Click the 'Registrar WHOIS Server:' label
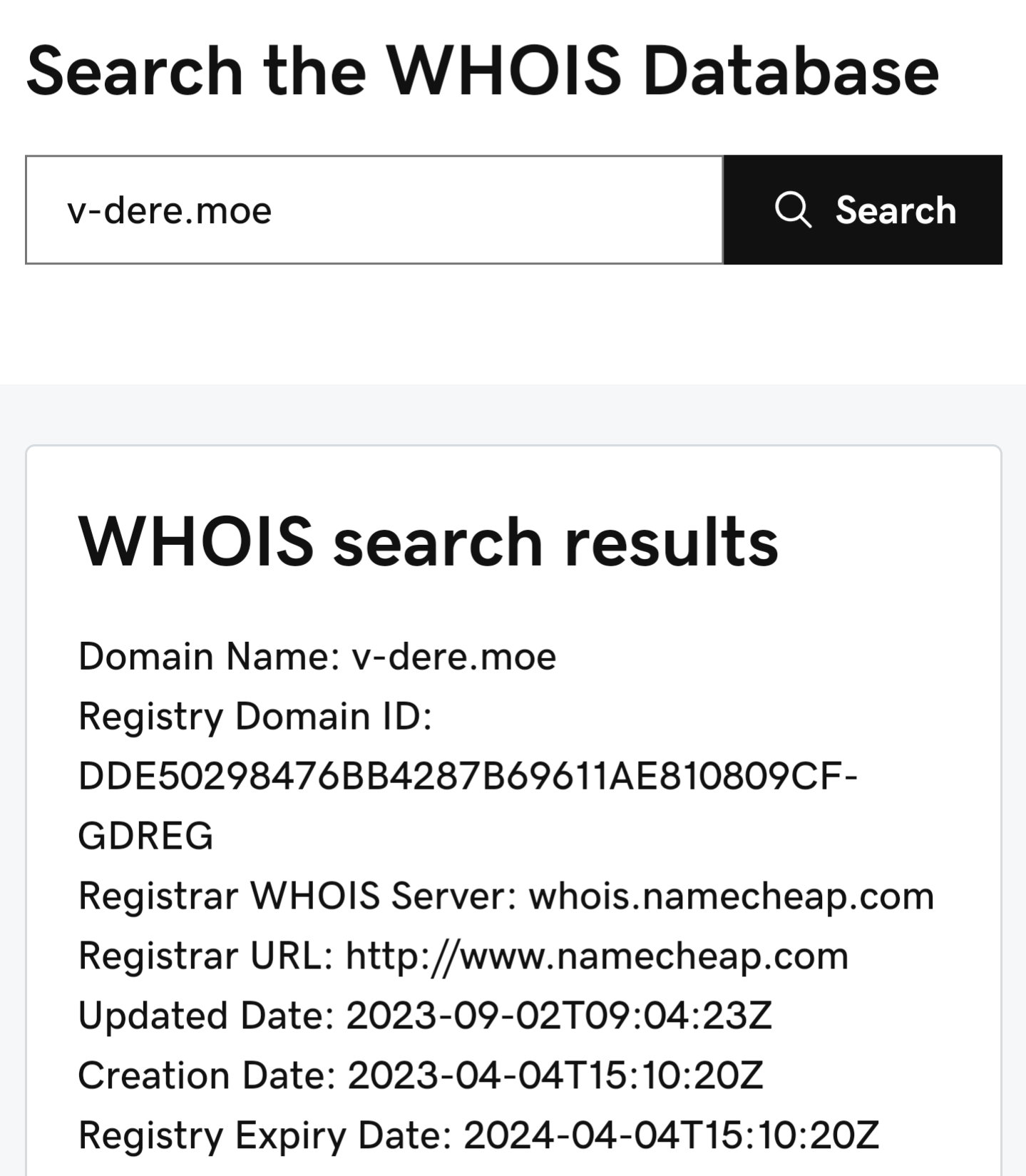1026x1176 pixels. [x=297, y=896]
